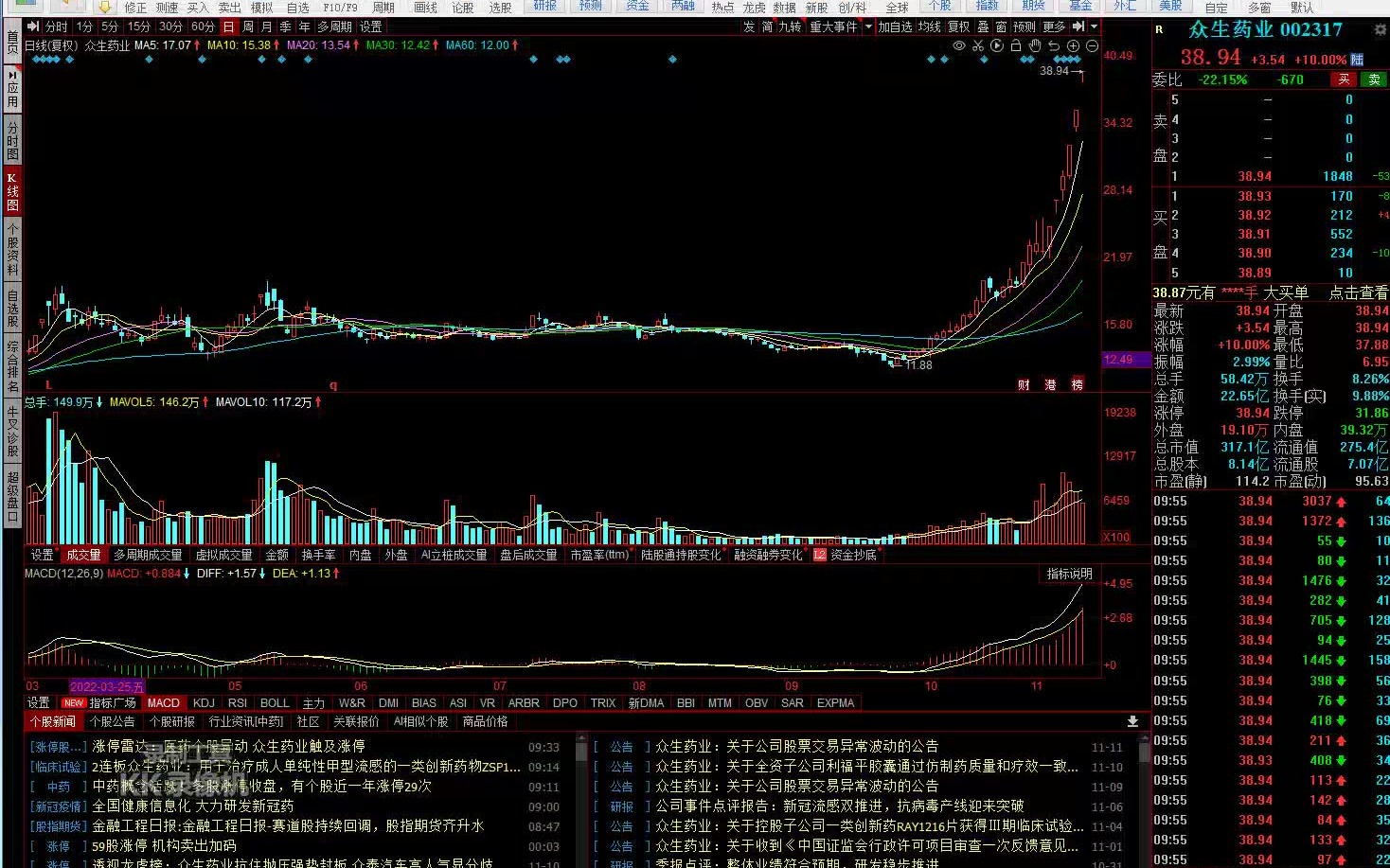The width and height of the screenshot is (1390, 868).
Task: Open 复权 adjustment options
Action: click(959, 27)
